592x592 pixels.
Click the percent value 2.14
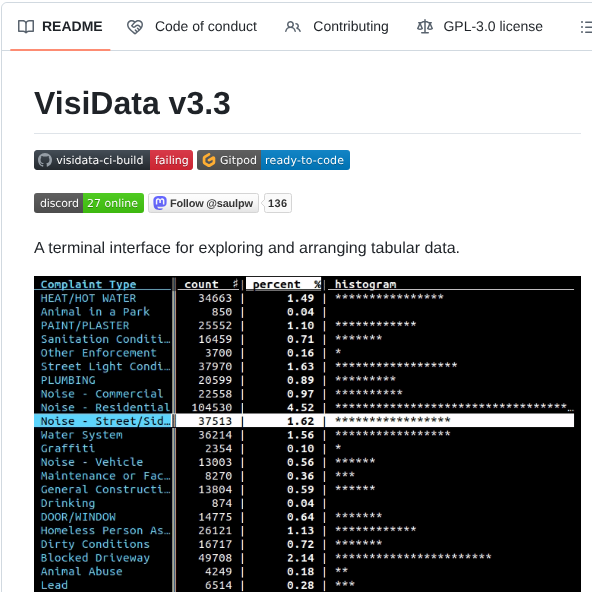301,558
